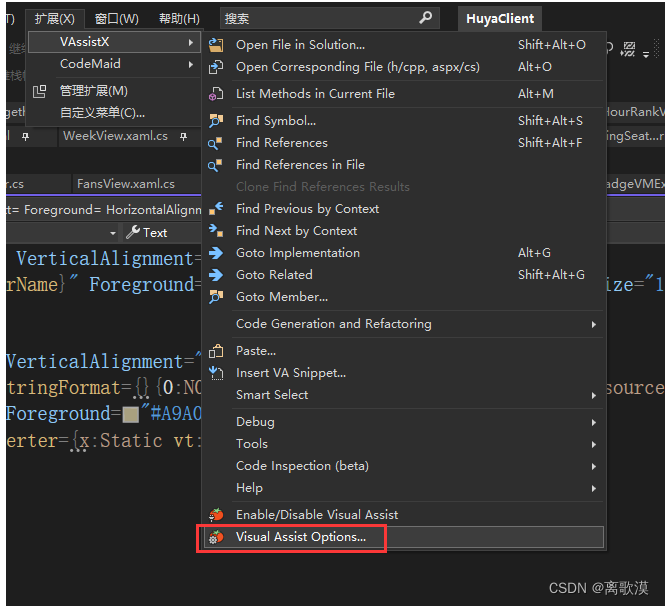
Task: Choose Find Previous by Context
Action: pyautogui.click(x=404, y=209)
